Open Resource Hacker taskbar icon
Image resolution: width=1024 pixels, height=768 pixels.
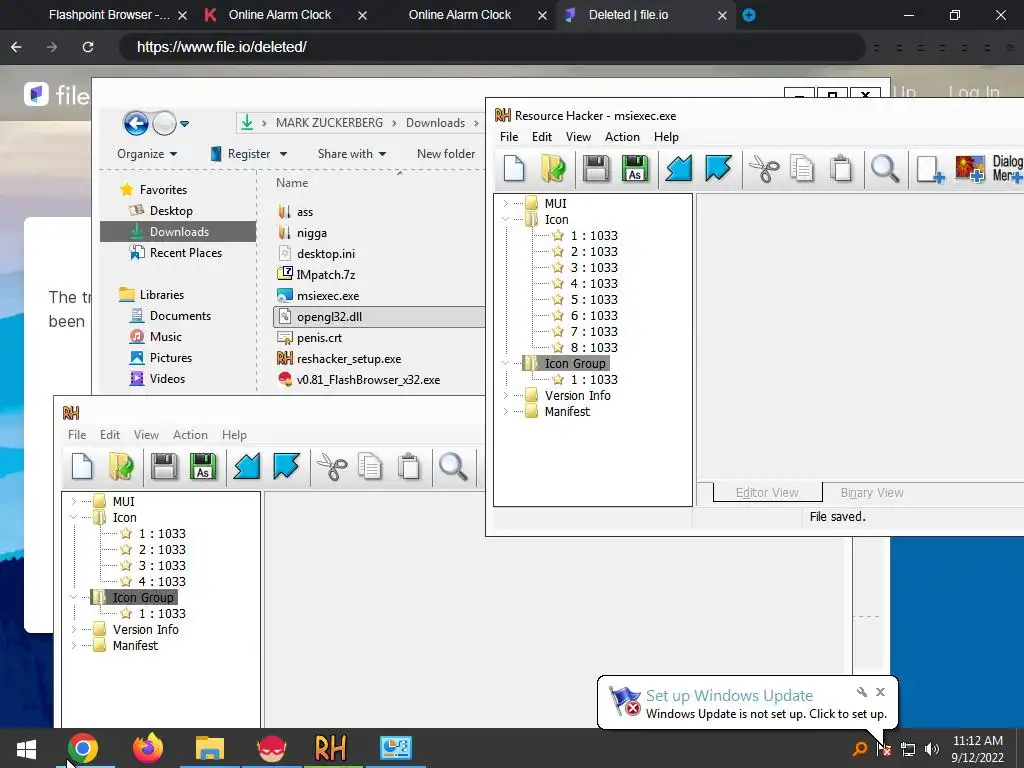[330, 748]
